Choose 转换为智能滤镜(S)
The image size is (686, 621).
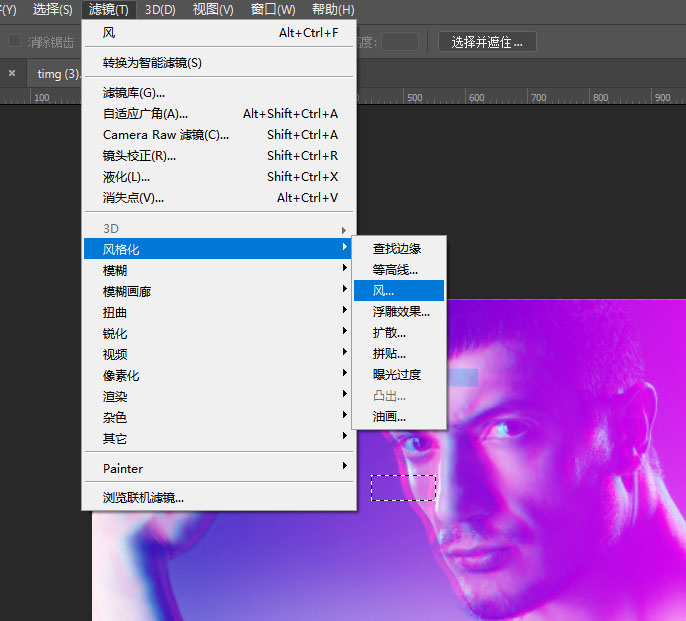point(220,63)
